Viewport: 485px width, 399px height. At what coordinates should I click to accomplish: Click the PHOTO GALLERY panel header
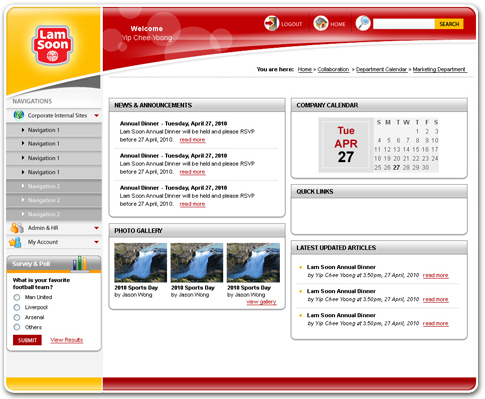[x=197, y=231]
